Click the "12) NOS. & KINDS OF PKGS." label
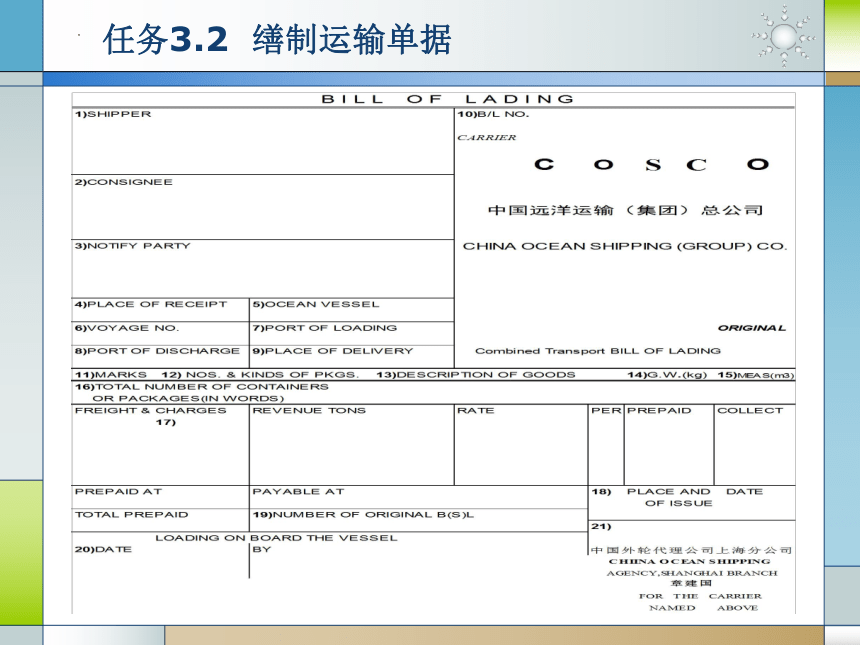This screenshot has width=860, height=645. [x=260, y=375]
